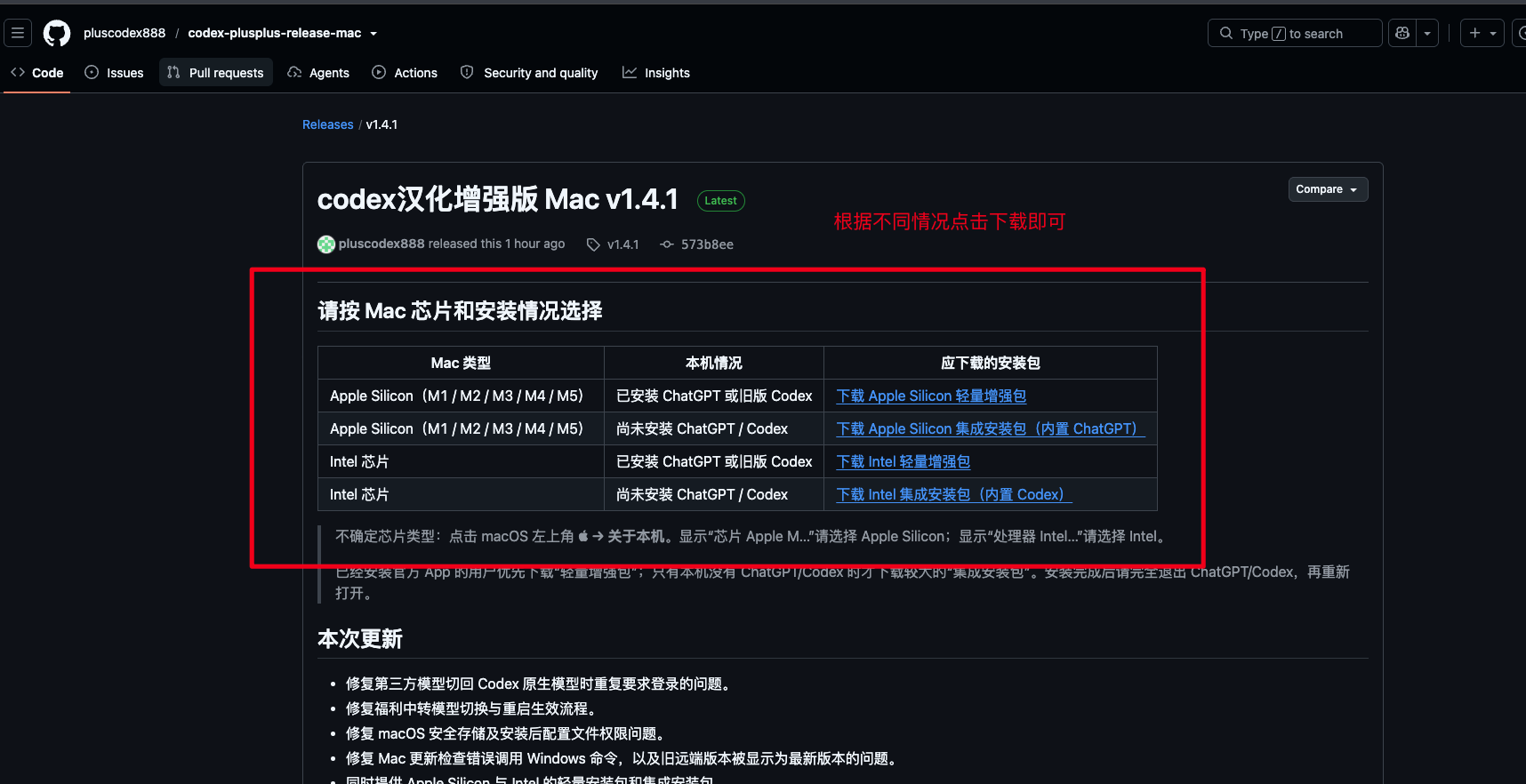Open the Compare dropdown
This screenshot has height=784, width=1526.
coord(1328,189)
